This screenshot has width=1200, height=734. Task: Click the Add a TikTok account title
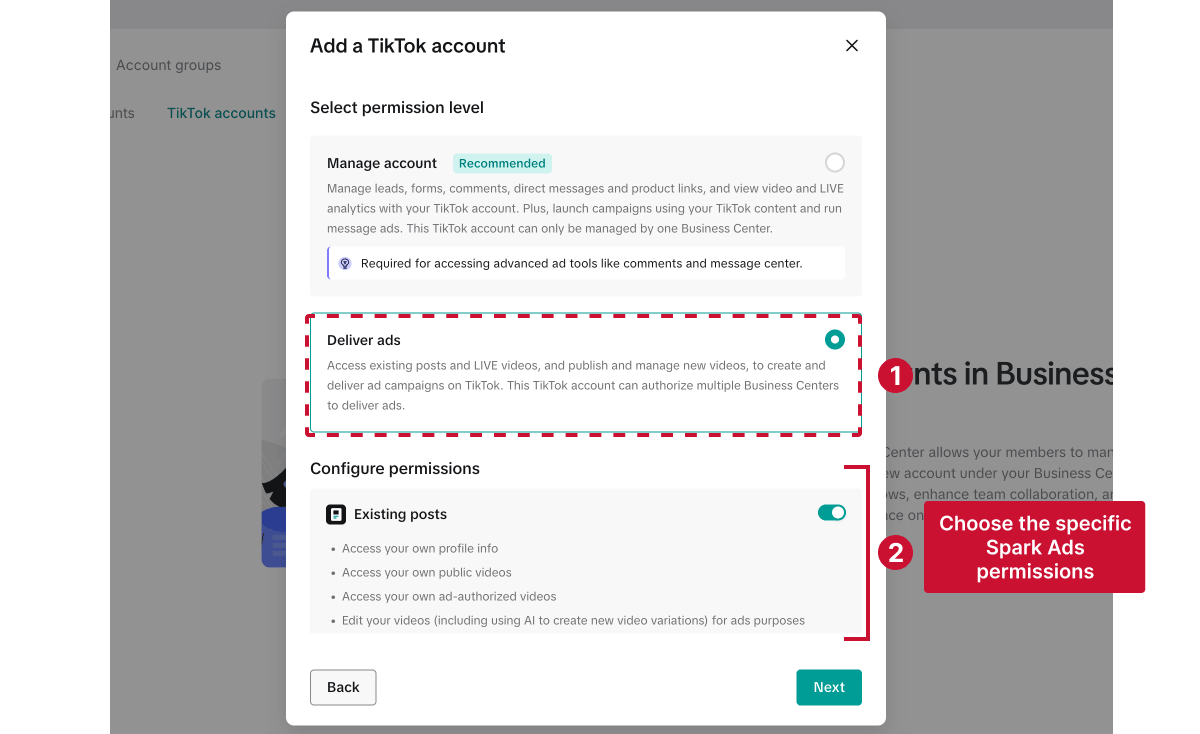pyautogui.click(x=408, y=46)
